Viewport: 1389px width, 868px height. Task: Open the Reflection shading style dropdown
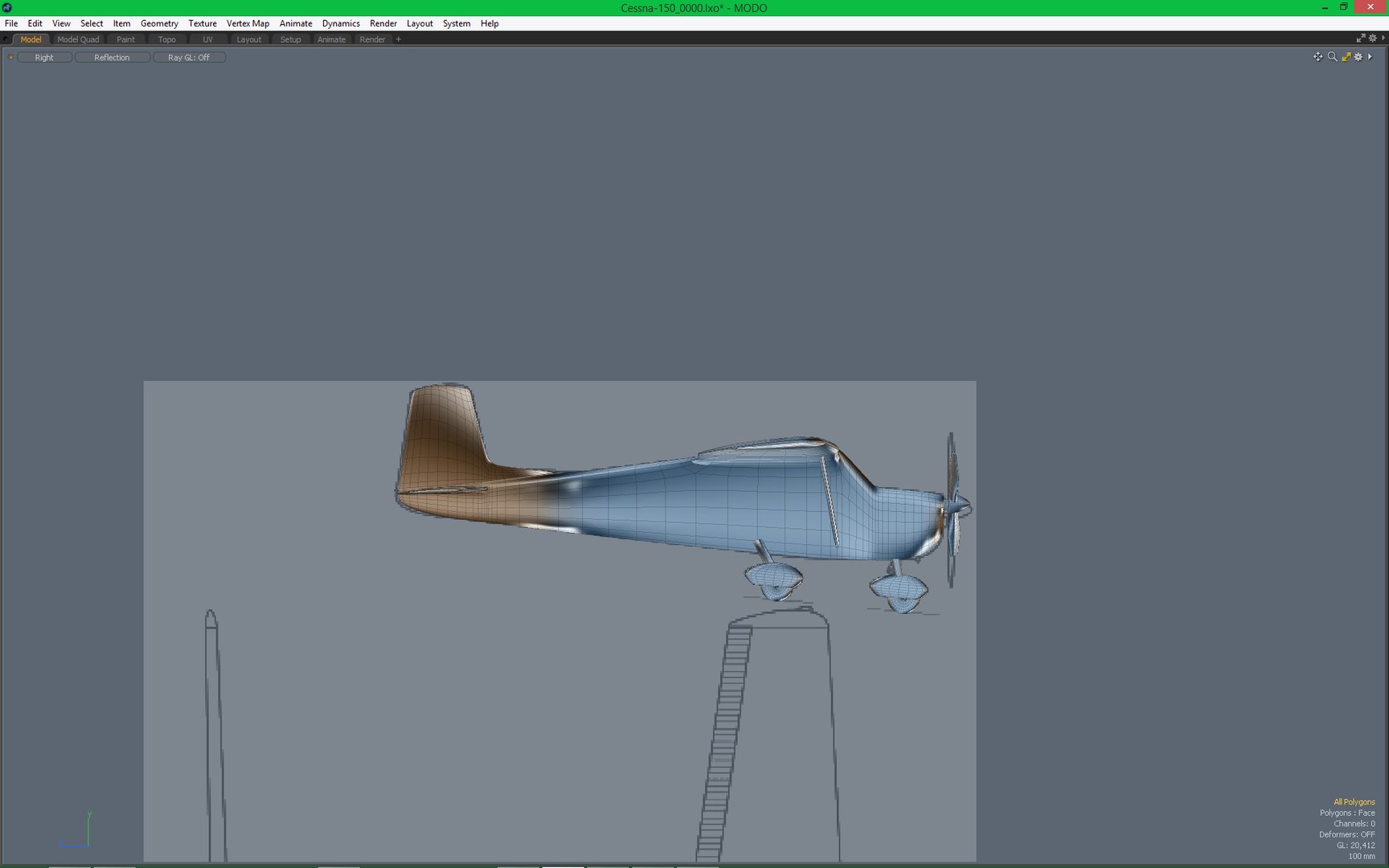tap(112, 57)
